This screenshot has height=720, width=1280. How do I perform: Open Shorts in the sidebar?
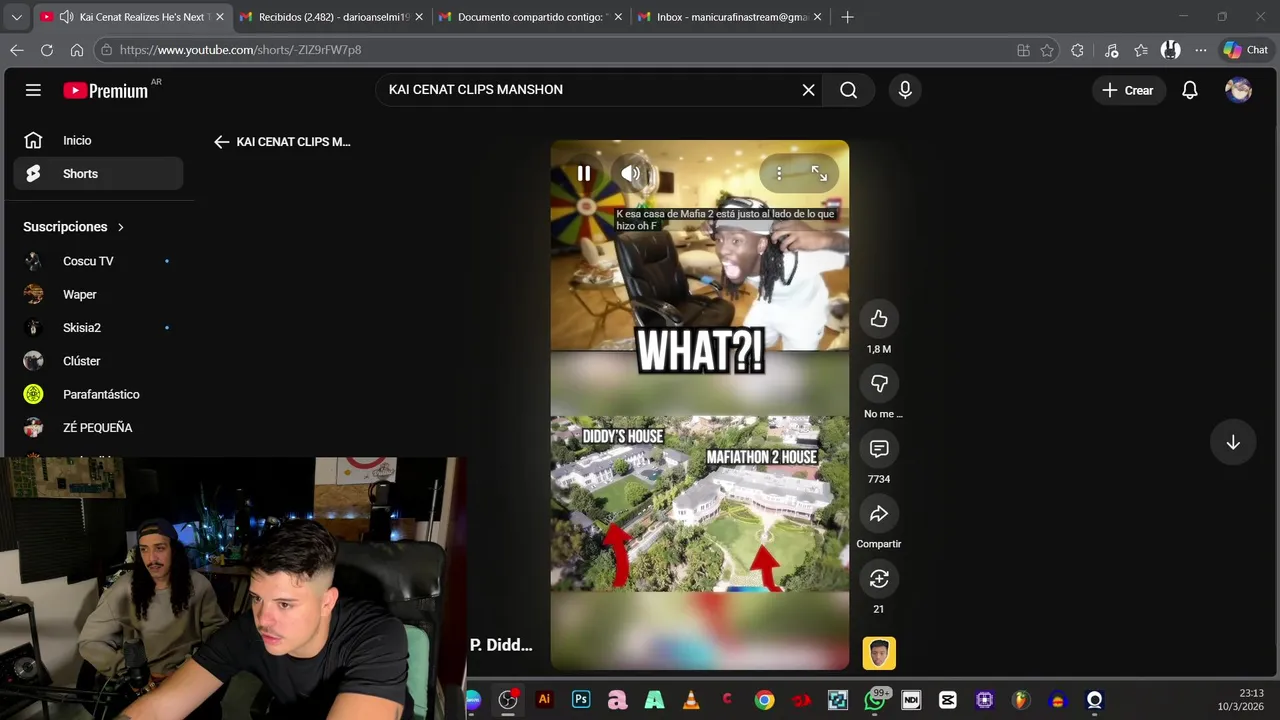point(98,174)
